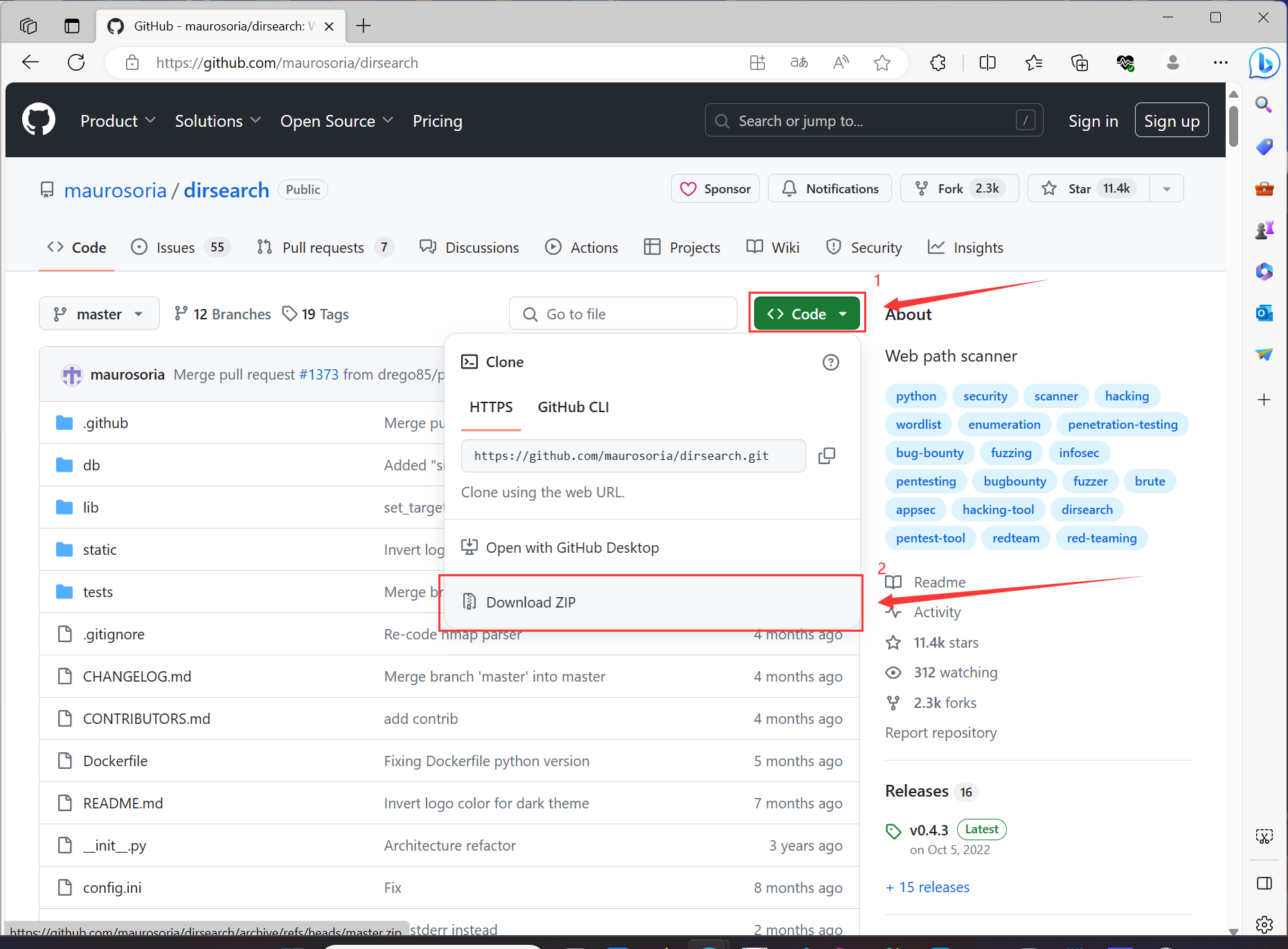Add sidebar app with plus icon

[1264, 400]
